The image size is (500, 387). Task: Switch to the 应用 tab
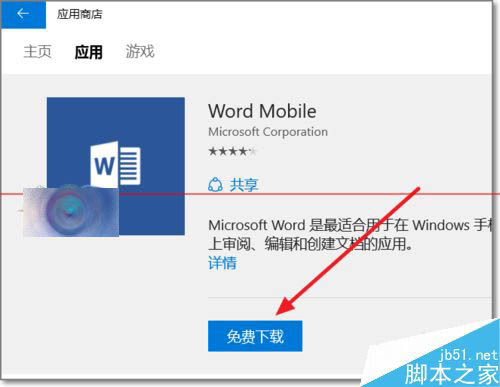click(88, 52)
